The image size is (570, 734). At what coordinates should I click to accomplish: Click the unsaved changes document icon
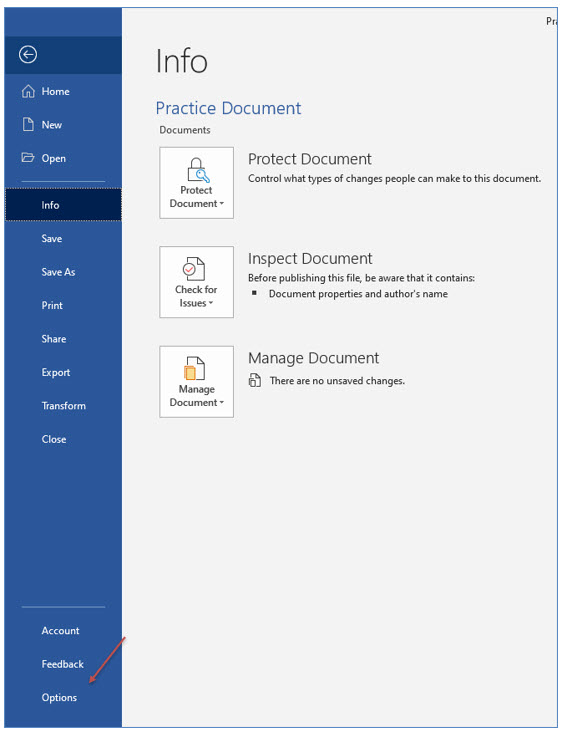[x=255, y=381]
